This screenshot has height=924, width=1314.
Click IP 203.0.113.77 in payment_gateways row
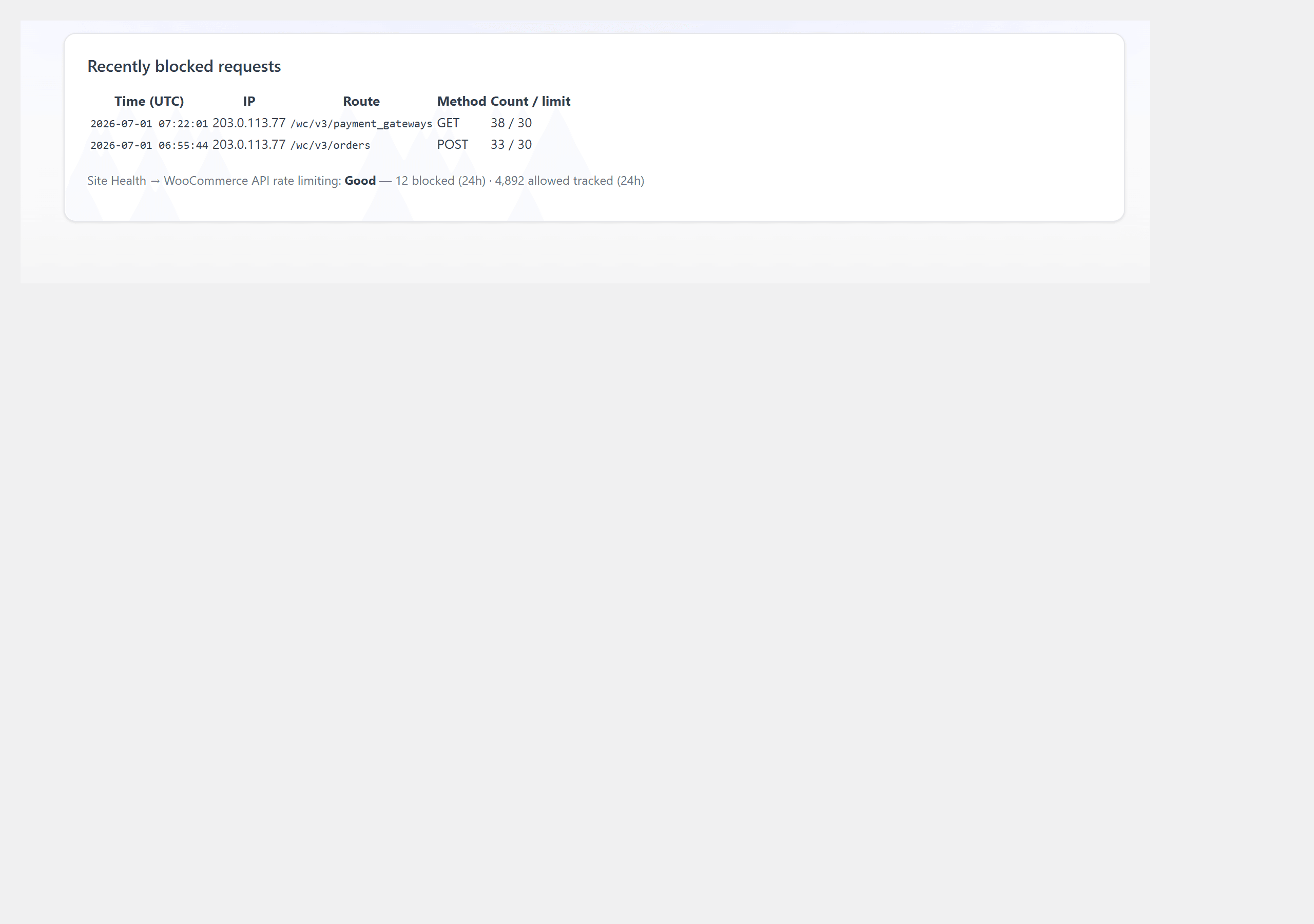[249, 123]
